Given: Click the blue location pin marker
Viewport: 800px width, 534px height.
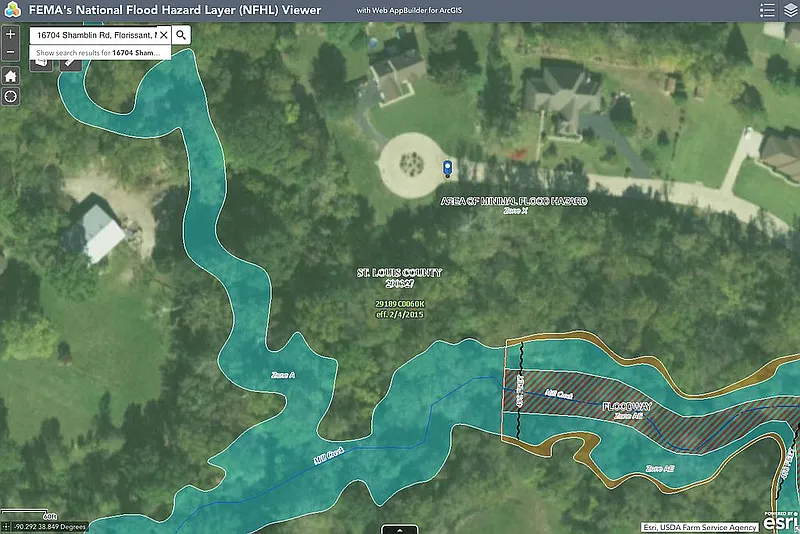Looking at the screenshot, I should click(447, 168).
